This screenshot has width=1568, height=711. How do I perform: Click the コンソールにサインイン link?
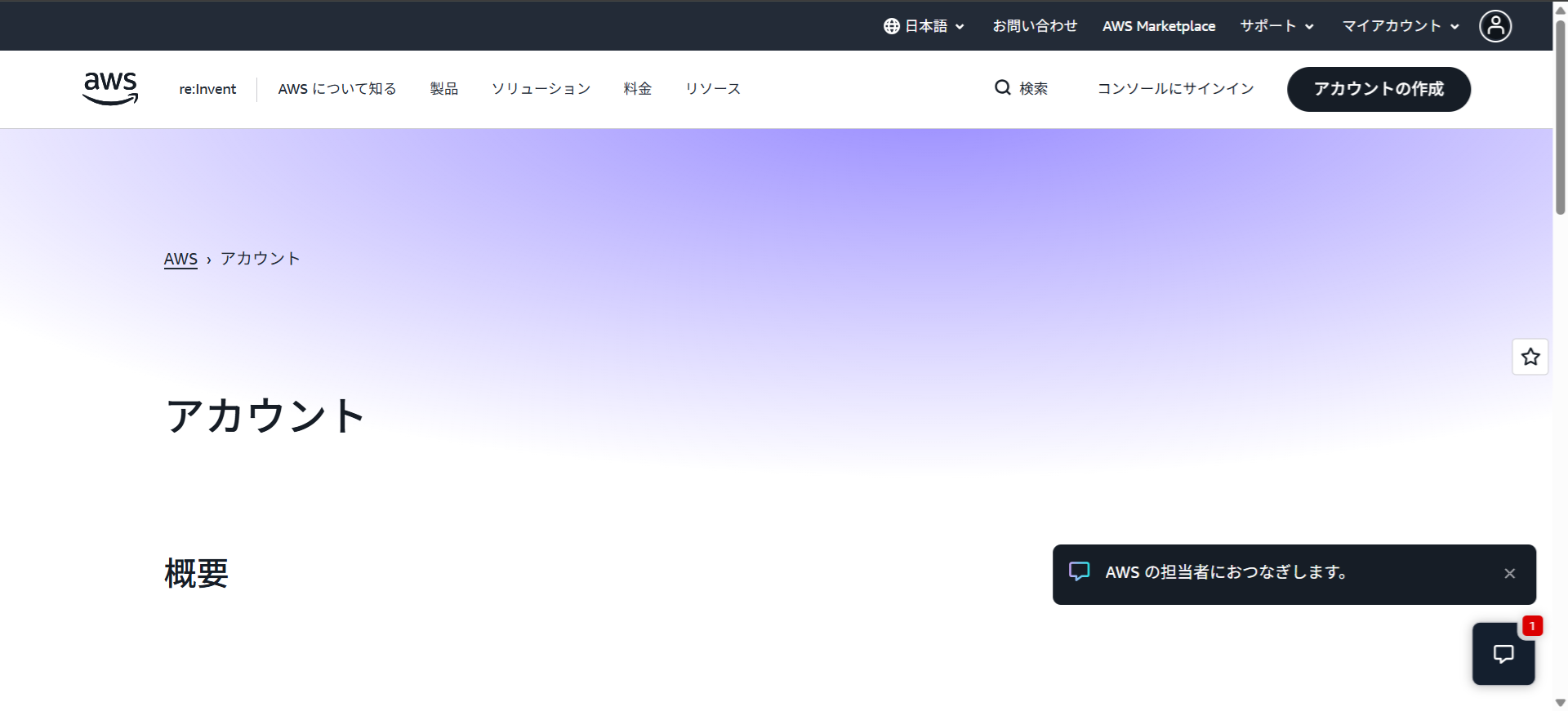(x=1175, y=89)
